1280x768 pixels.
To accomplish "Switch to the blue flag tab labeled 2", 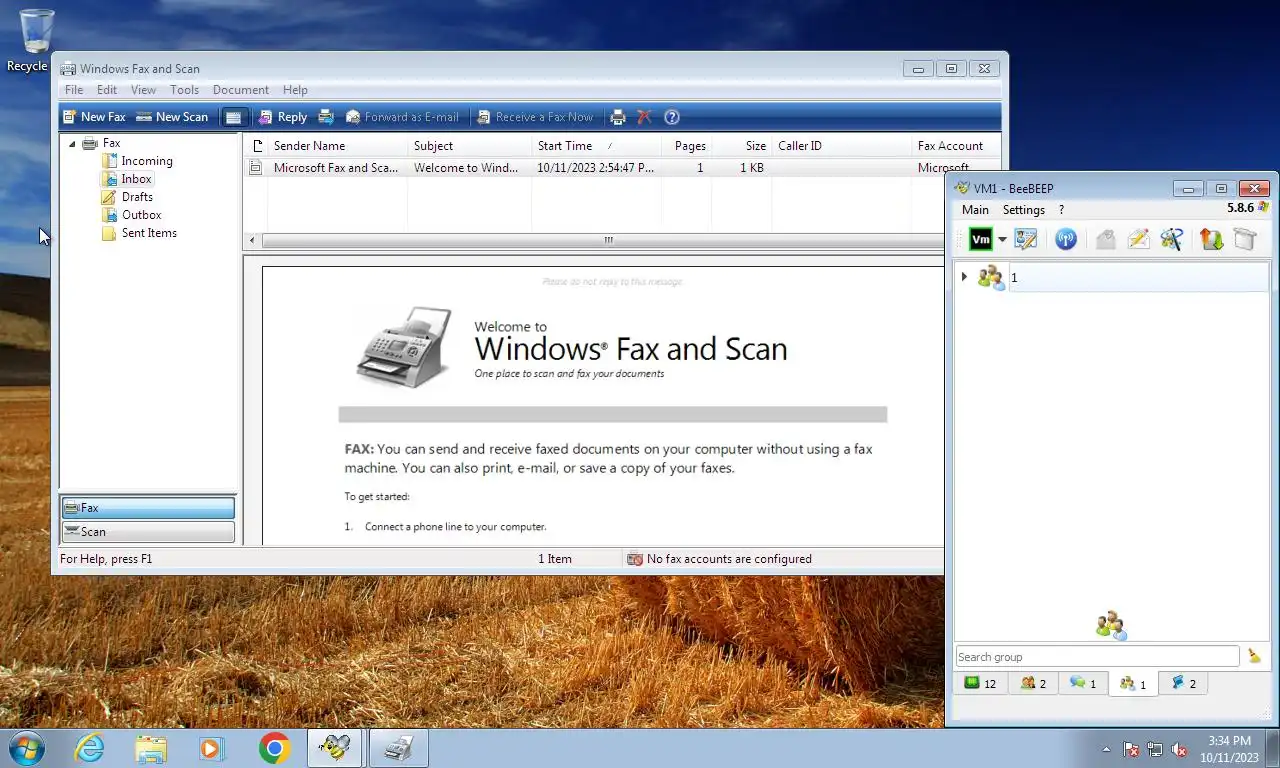I will point(1183,684).
